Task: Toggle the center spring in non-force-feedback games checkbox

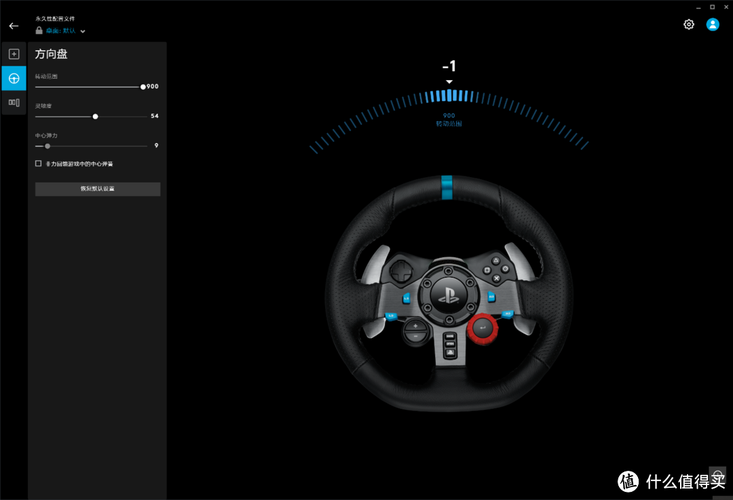Action: [38, 164]
